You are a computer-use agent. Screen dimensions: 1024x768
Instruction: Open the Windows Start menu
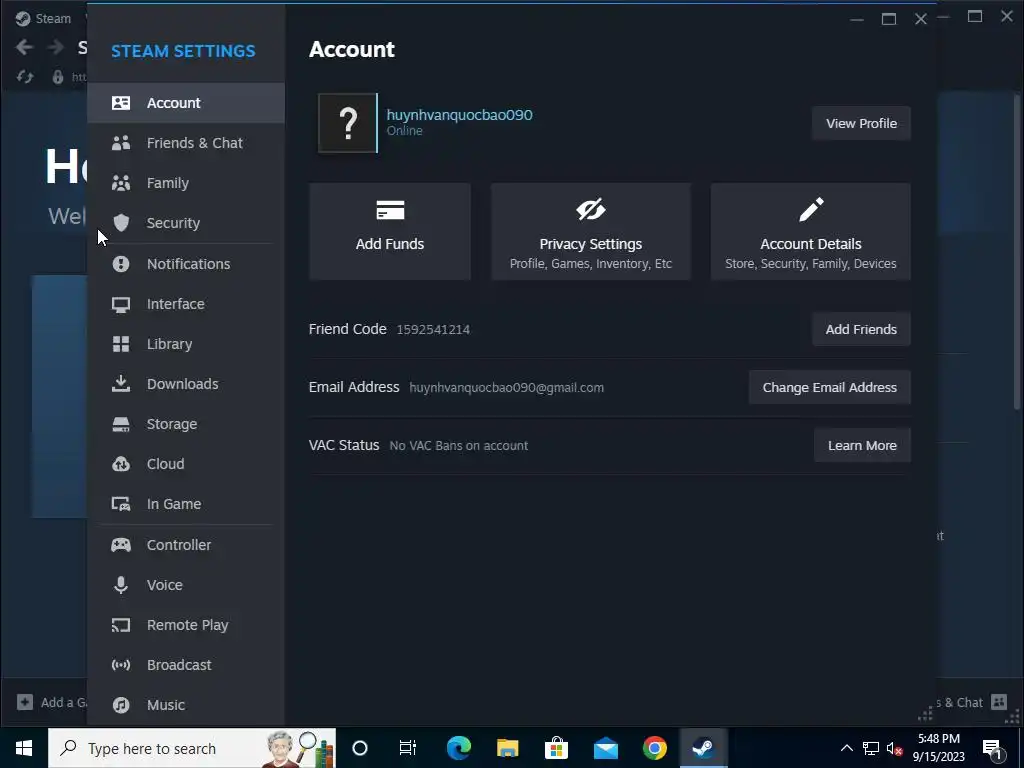(24, 748)
